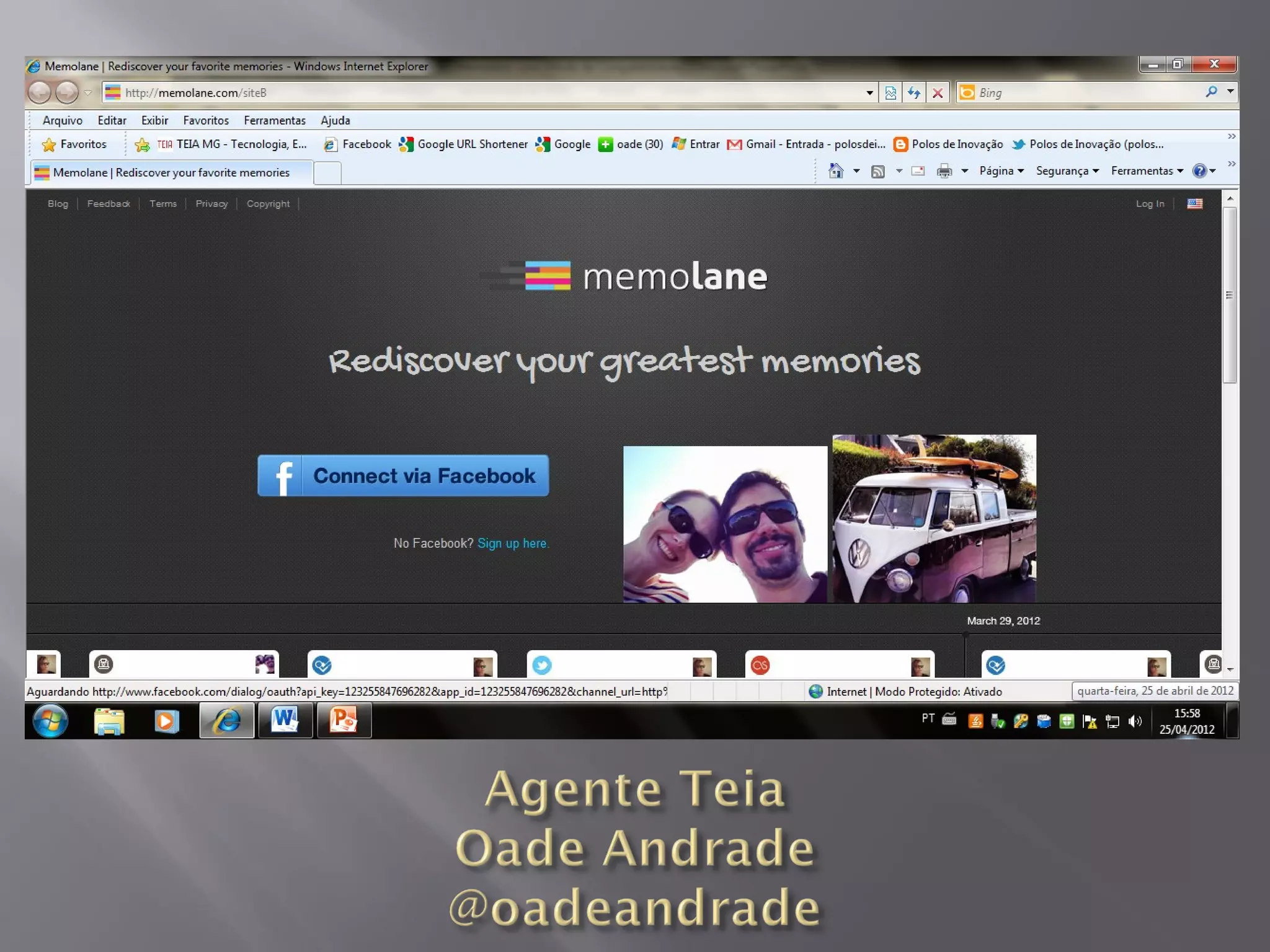Screen dimensions: 1270x952
Task: Click the VW van photo thumbnail
Action: click(934, 518)
